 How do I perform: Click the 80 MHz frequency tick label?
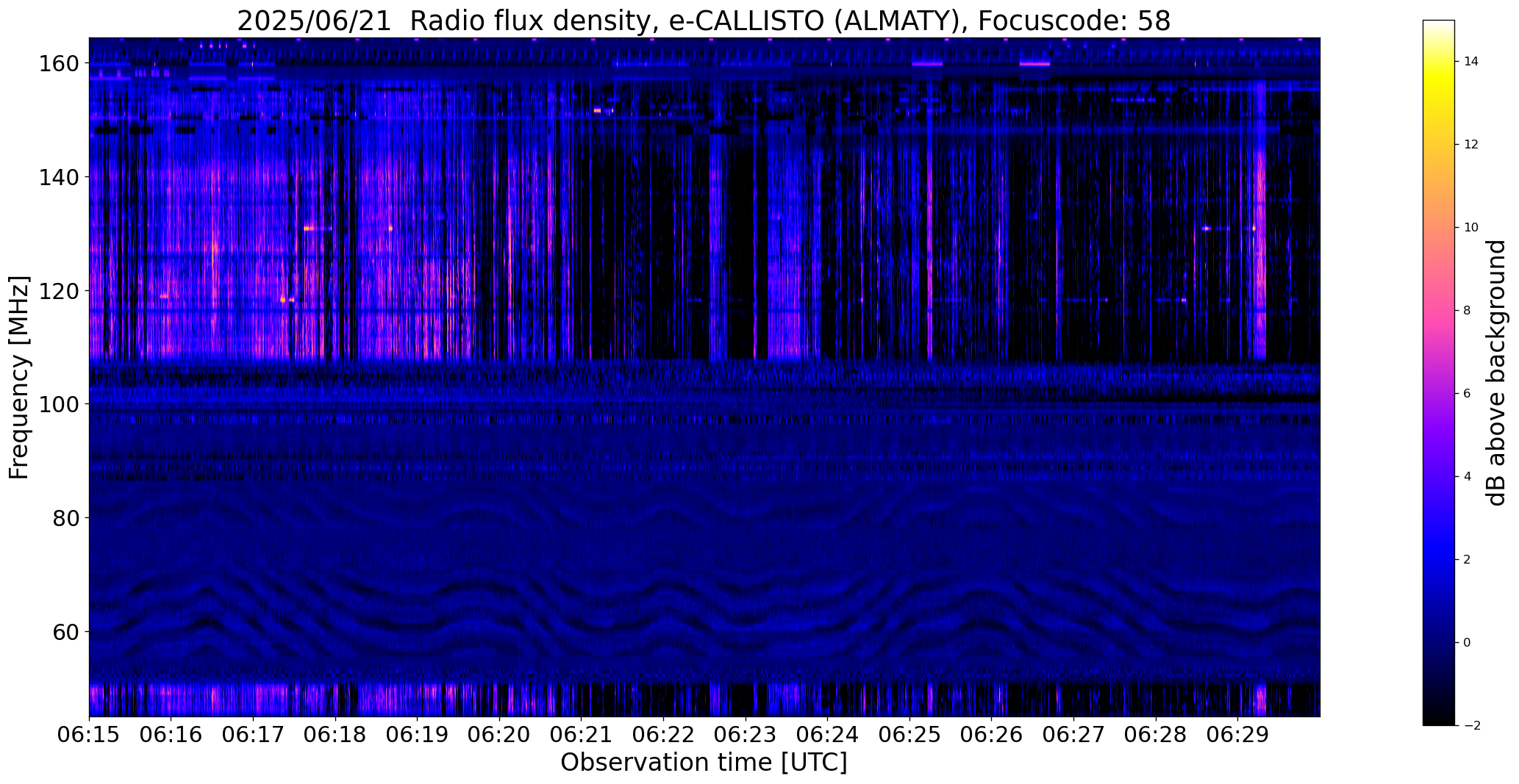65,518
